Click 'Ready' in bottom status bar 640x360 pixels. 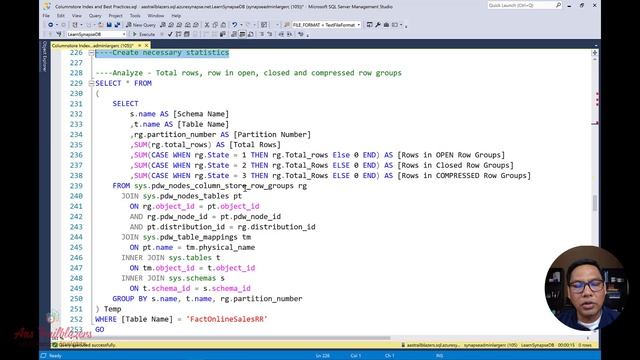tap(55, 356)
